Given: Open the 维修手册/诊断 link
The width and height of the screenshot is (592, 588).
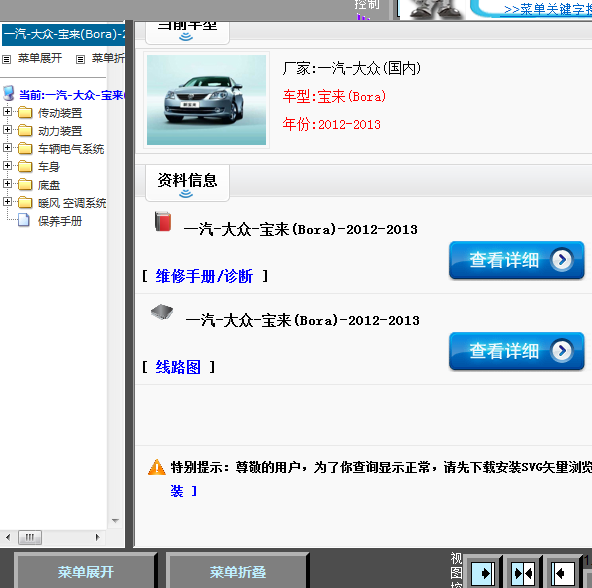Looking at the screenshot, I should [x=204, y=276].
